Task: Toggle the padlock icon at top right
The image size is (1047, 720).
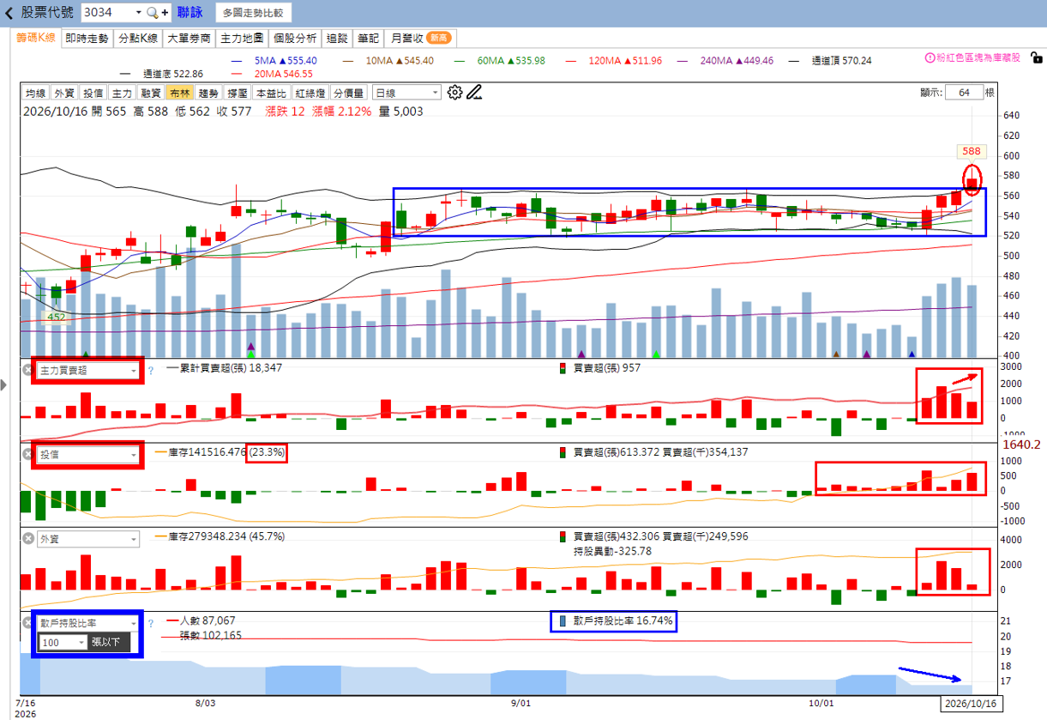Action: point(1036,58)
